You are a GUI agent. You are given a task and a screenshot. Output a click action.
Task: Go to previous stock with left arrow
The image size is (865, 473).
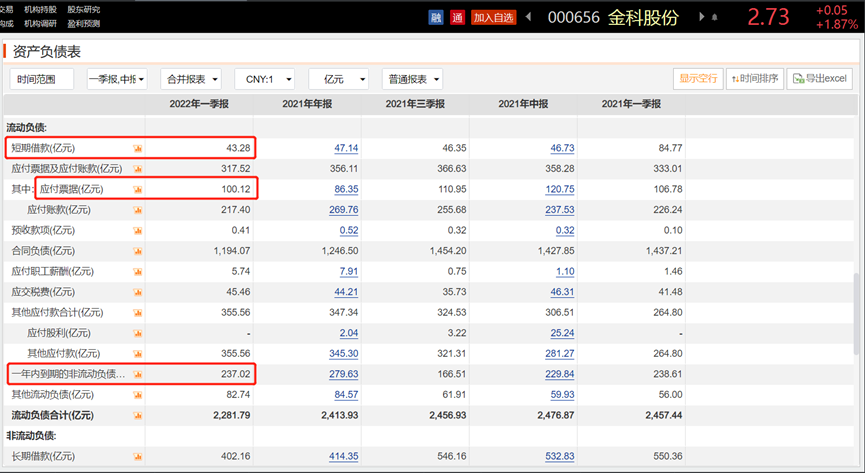point(528,17)
